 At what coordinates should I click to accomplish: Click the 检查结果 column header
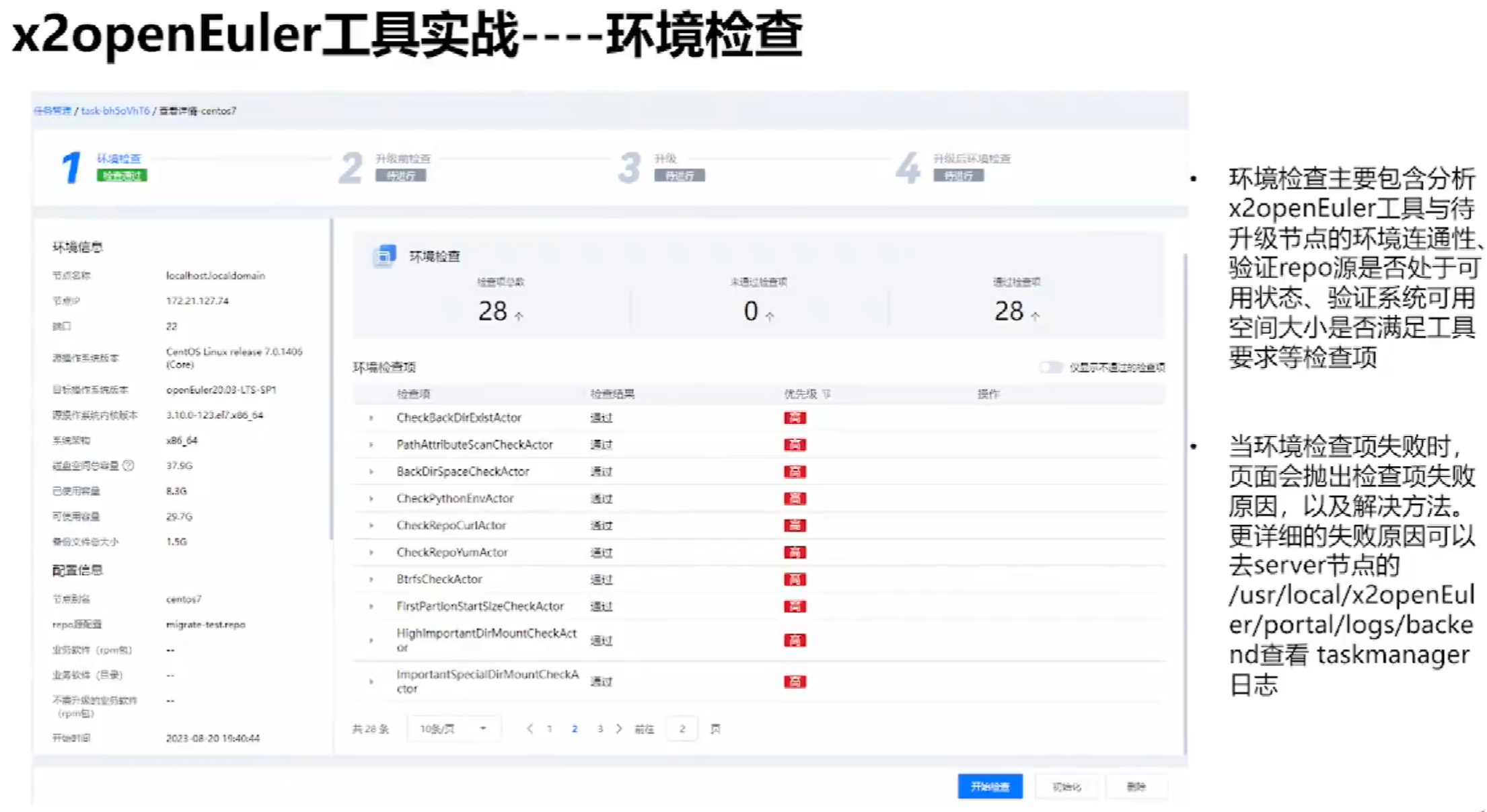[612, 394]
